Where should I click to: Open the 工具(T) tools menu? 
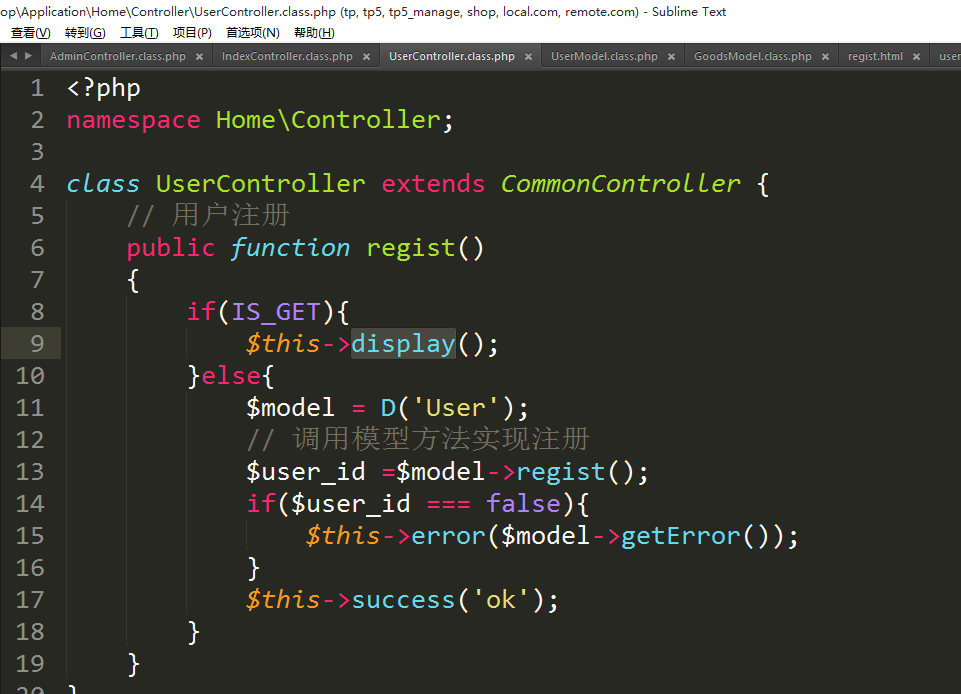tap(139, 33)
